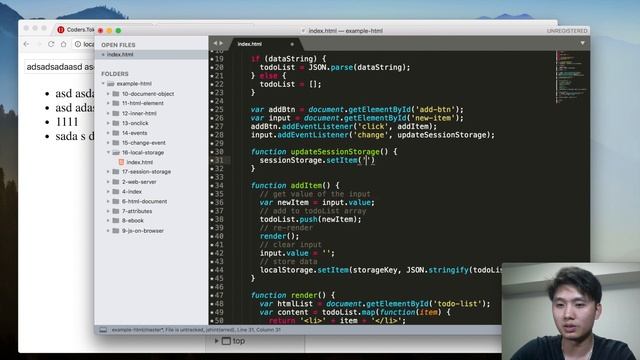Click line number 47 in the gutter

point(219,295)
